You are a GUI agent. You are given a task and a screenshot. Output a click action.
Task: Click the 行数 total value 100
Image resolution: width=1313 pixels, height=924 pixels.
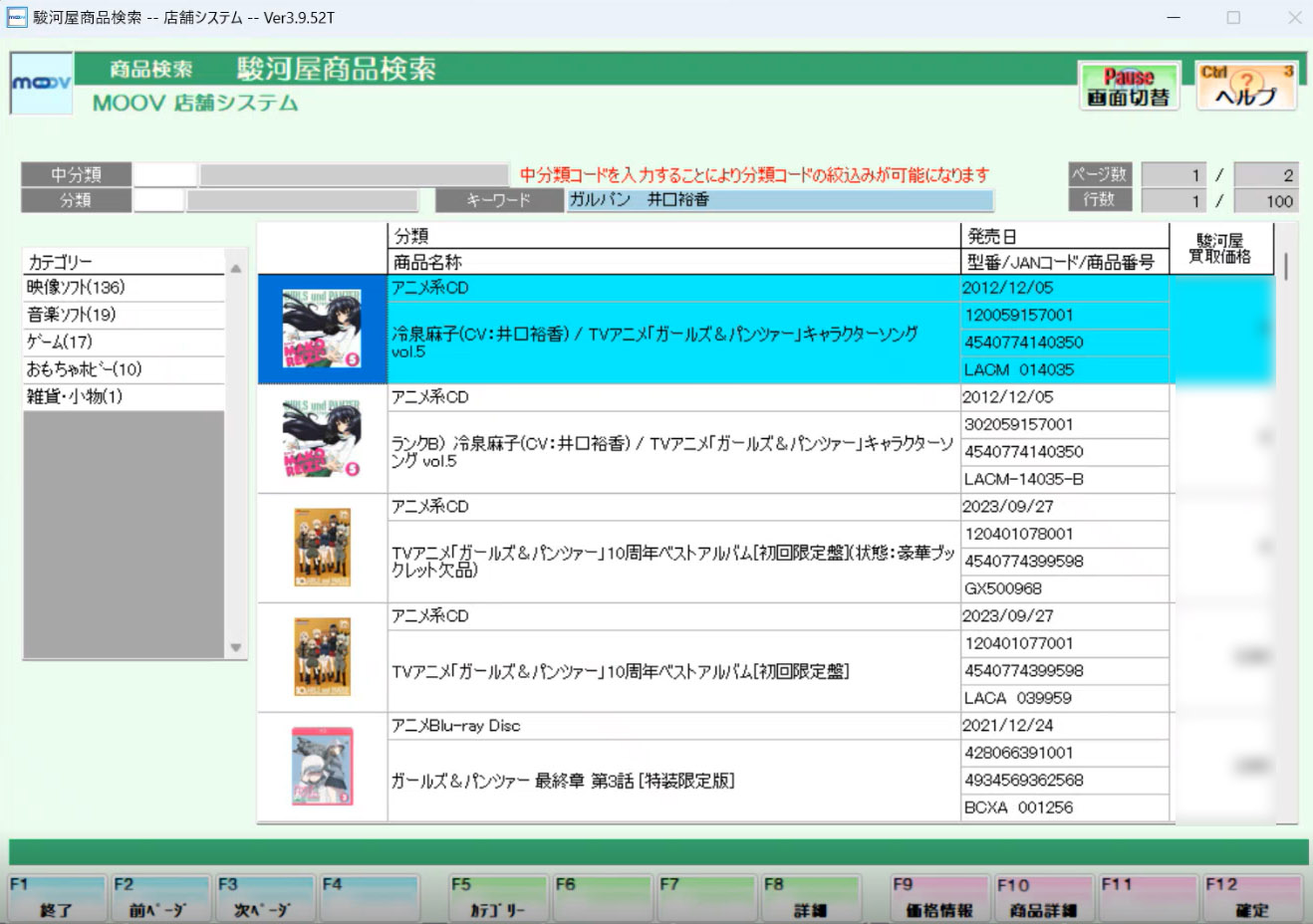click(x=1265, y=201)
